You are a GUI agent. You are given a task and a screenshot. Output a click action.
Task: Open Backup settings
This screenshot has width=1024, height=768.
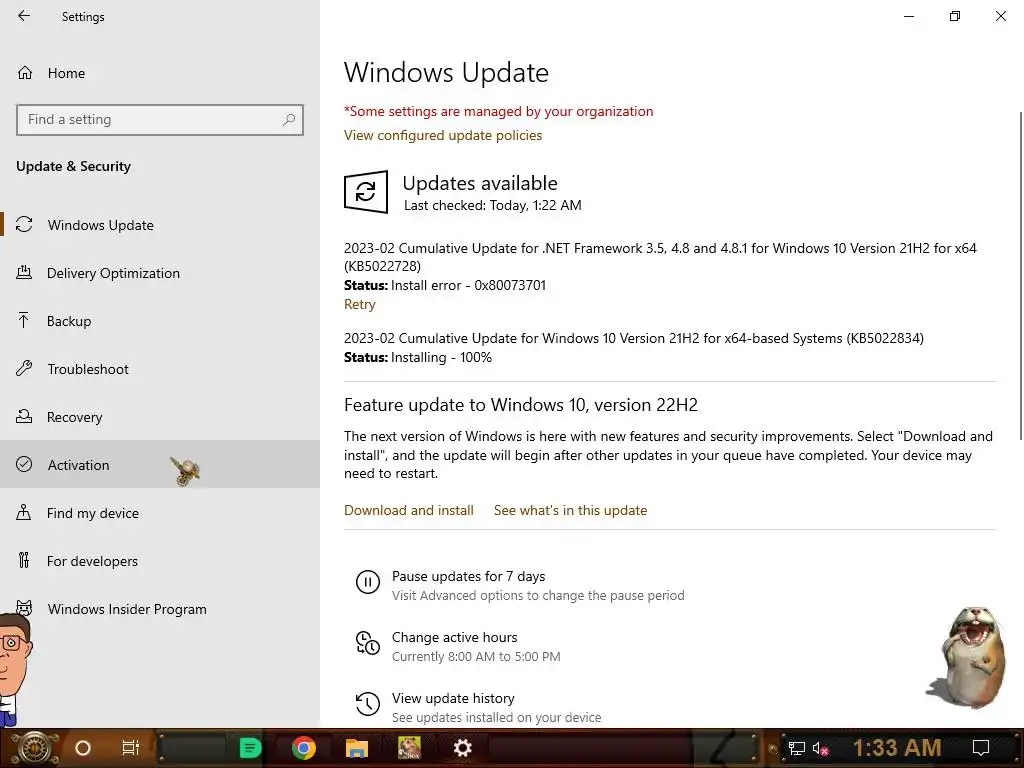[160, 321]
